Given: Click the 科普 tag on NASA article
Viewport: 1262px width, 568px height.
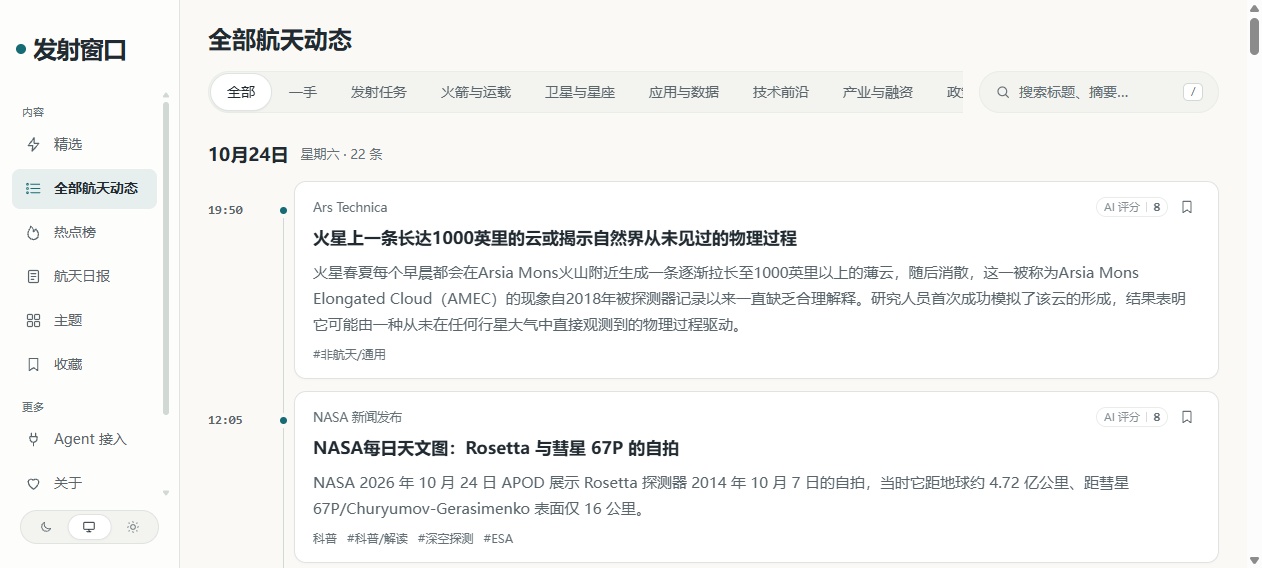Looking at the screenshot, I should pyautogui.click(x=325, y=538).
